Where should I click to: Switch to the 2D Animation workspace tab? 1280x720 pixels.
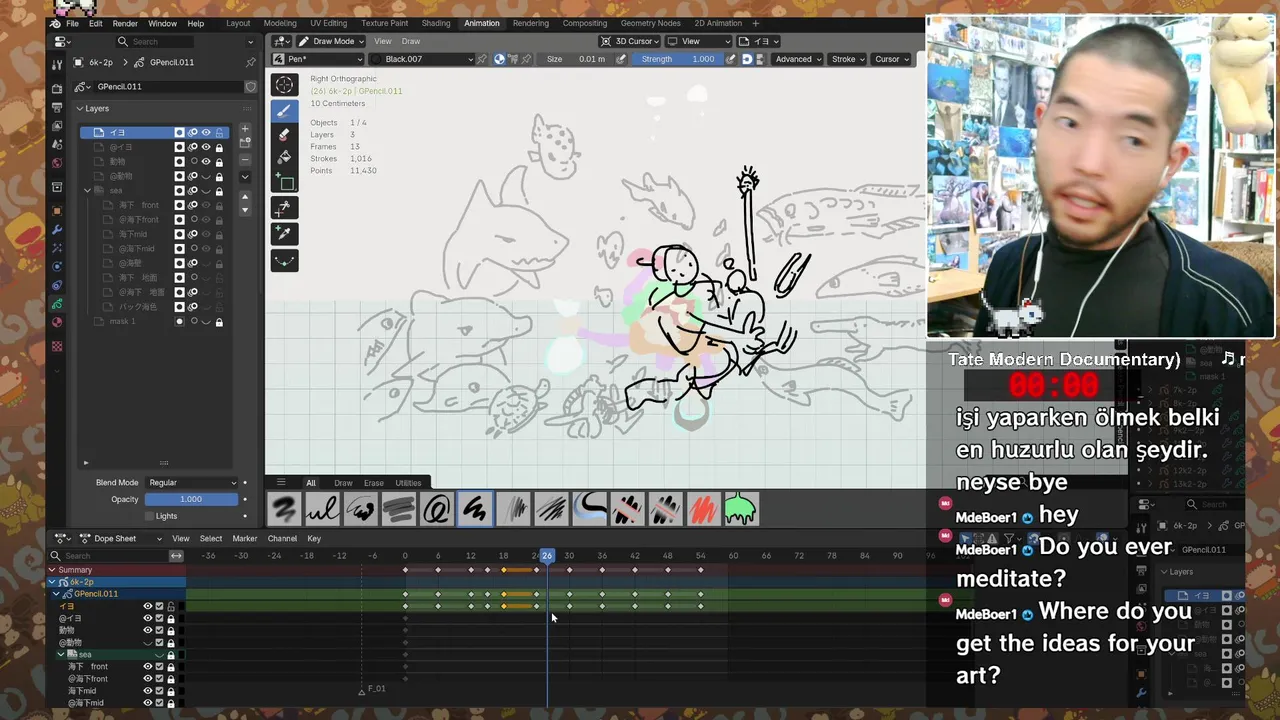[x=718, y=23]
